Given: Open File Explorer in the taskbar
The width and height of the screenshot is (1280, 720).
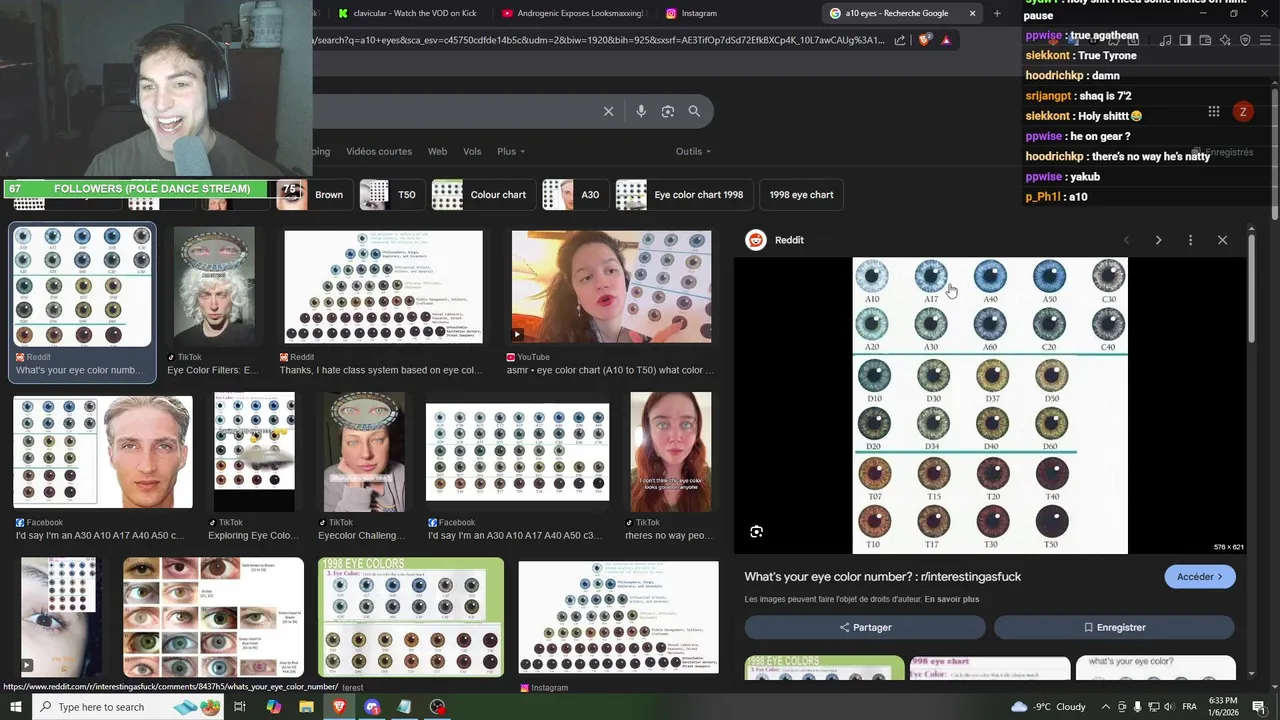Looking at the screenshot, I should 306,707.
